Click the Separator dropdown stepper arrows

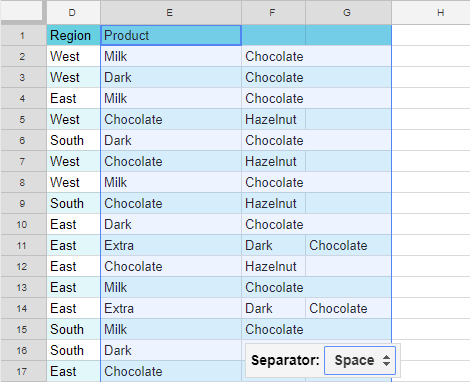click(x=386, y=360)
